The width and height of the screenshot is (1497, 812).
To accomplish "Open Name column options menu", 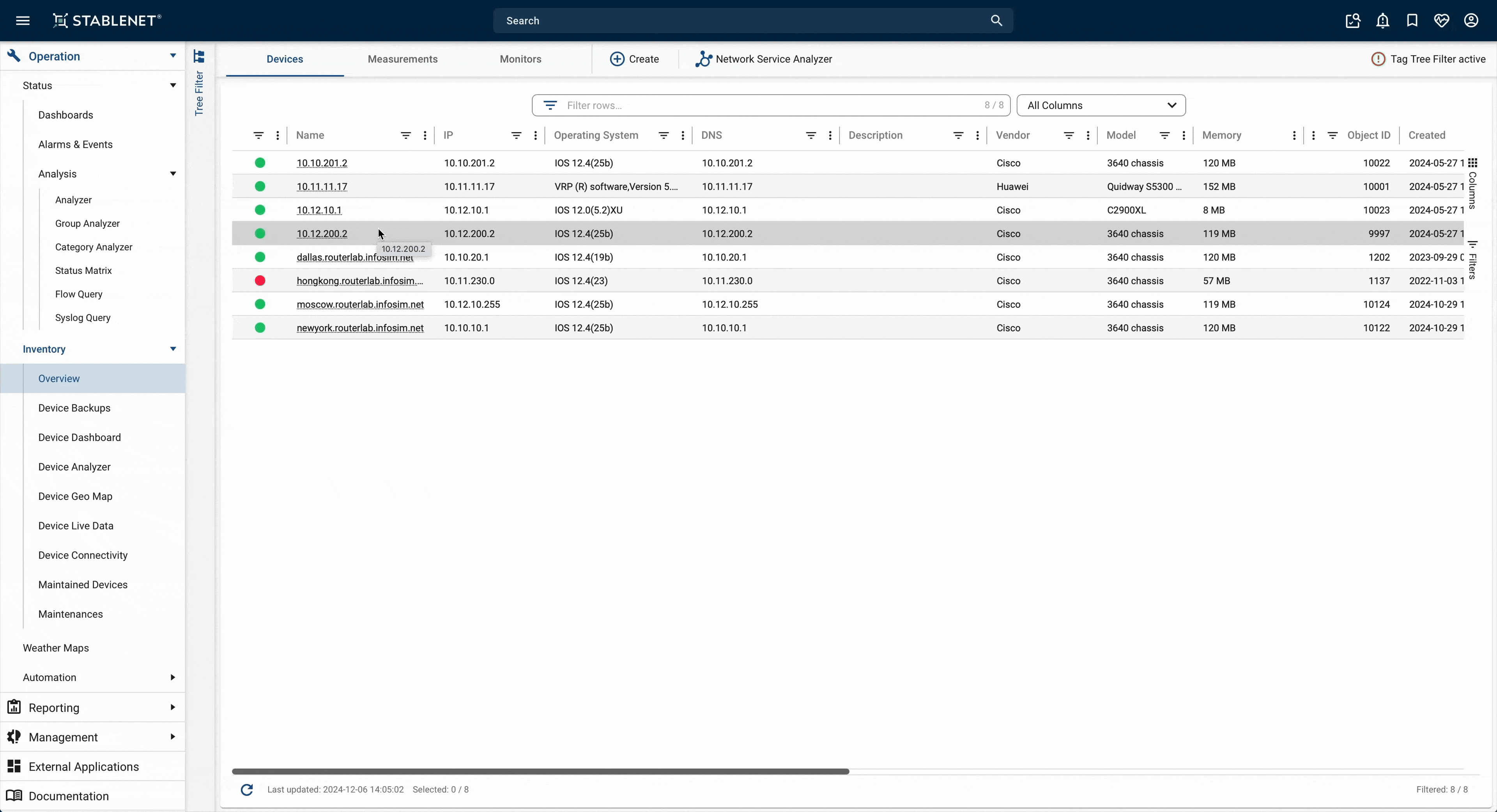I will (425, 135).
